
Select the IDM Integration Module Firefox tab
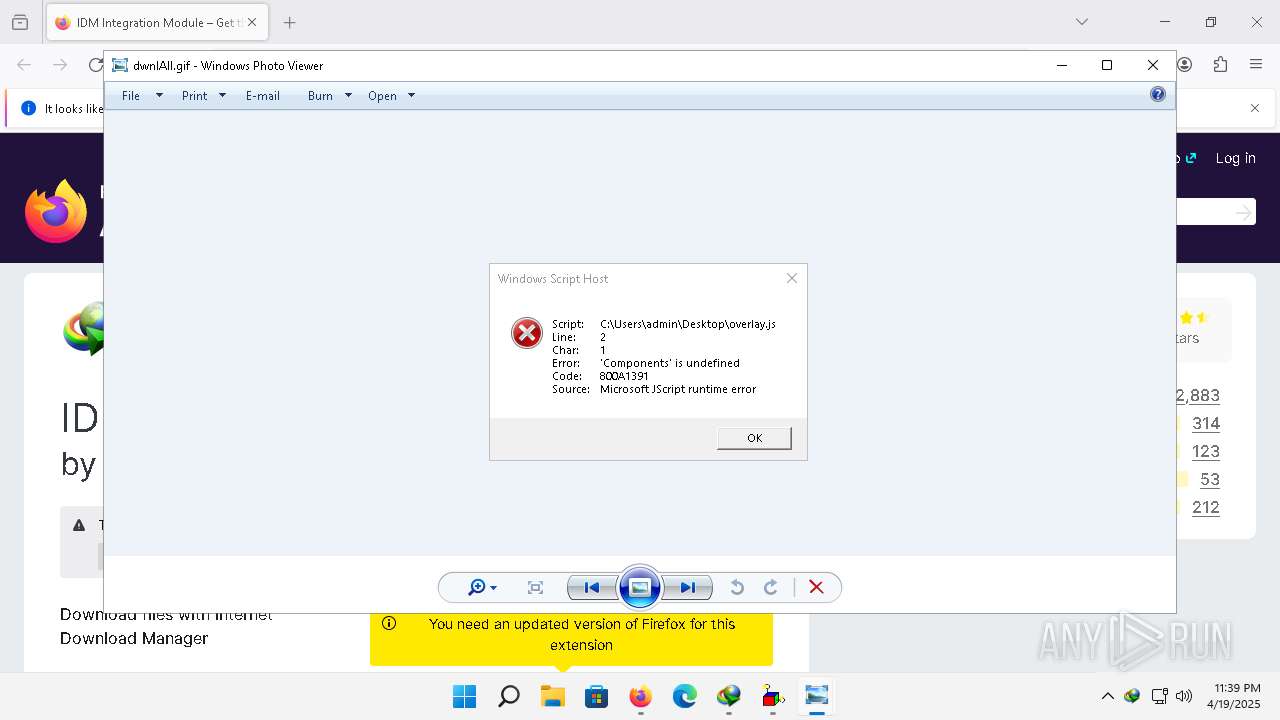click(x=156, y=22)
